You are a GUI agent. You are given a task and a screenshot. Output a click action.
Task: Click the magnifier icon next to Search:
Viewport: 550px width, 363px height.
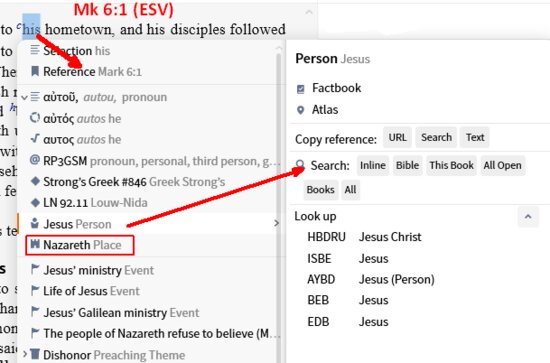point(300,164)
